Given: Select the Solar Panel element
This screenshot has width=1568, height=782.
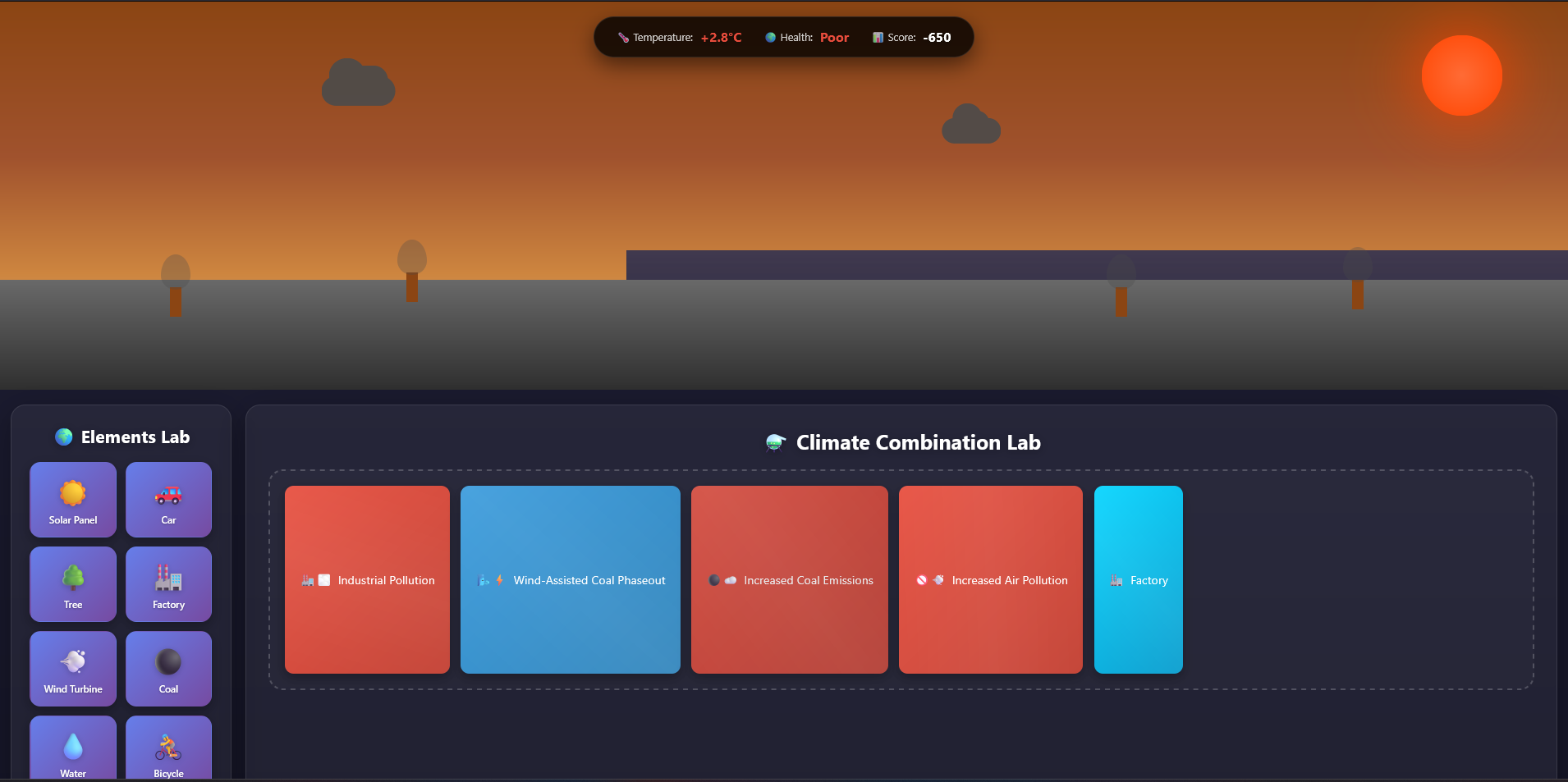Looking at the screenshot, I should [x=72, y=499].
